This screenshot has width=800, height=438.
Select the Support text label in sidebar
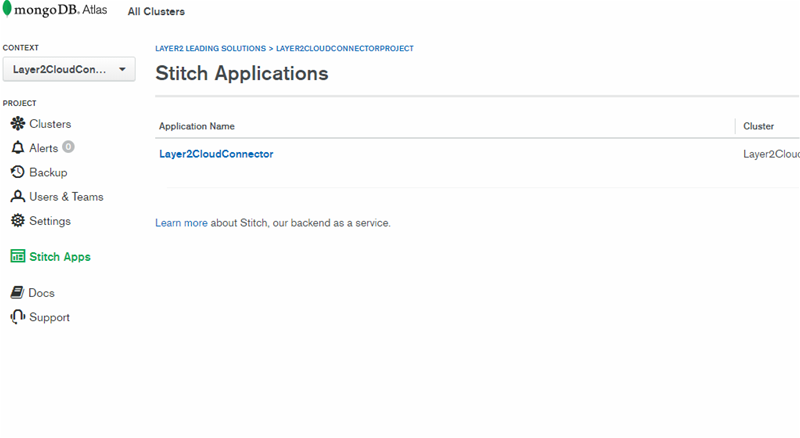[49, 317]
